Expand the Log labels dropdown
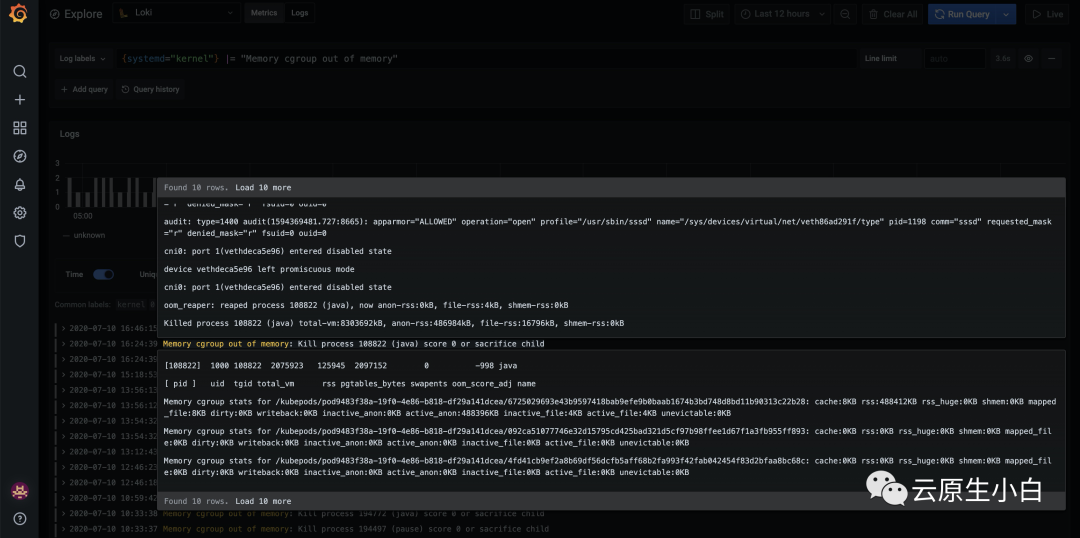Image resolution: width=1080 pixels, height=538 pixels. pos(82,59)
